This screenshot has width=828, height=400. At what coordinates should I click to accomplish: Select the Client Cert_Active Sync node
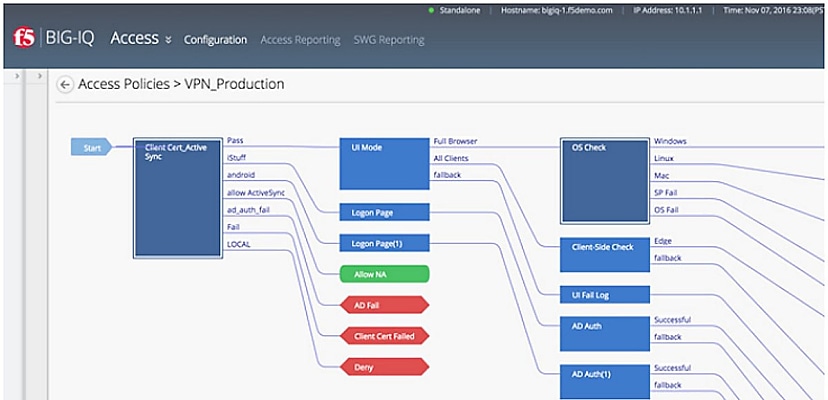point(177,199)
